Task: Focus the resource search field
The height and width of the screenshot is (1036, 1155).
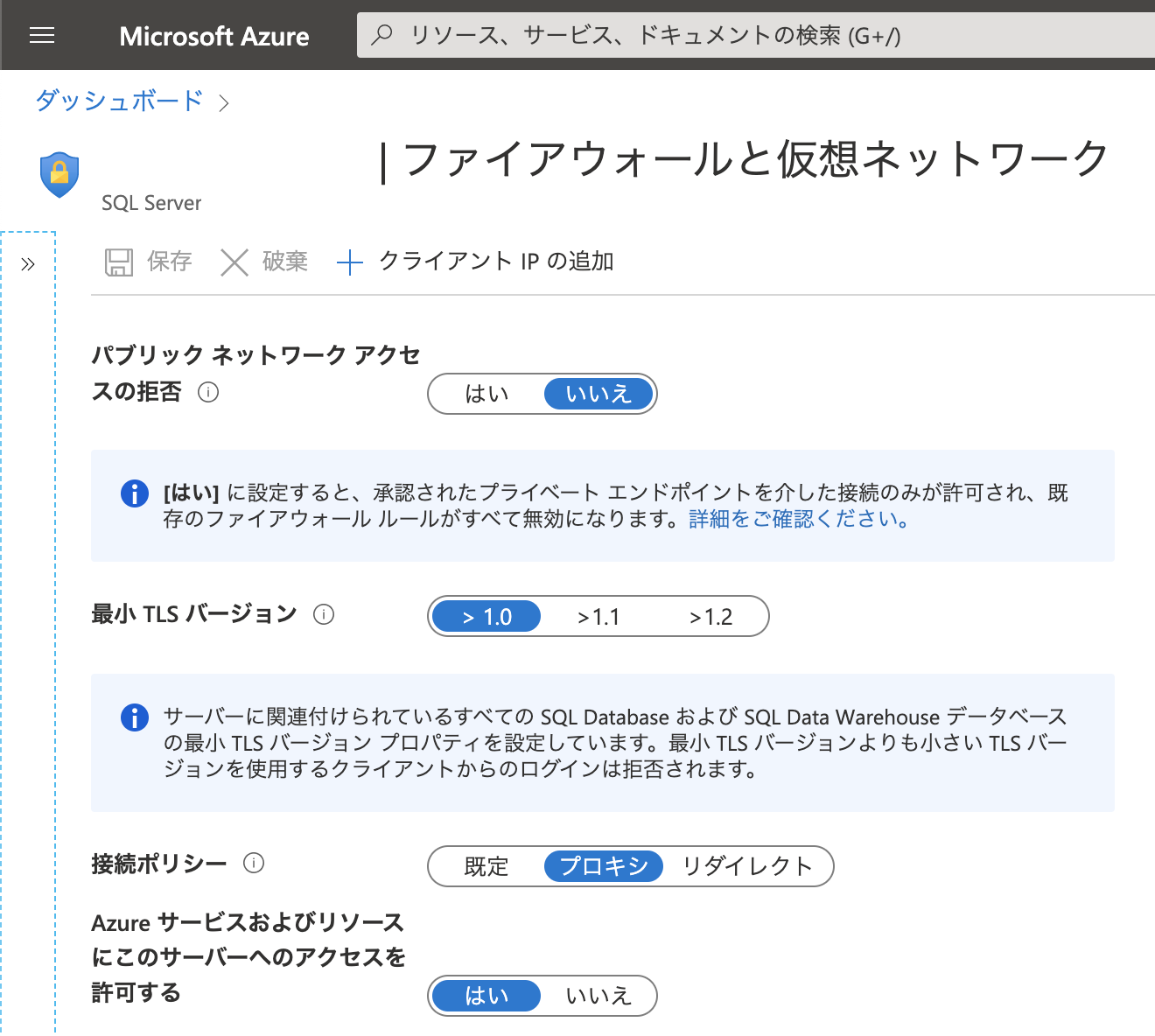Action: coord(757,35)
